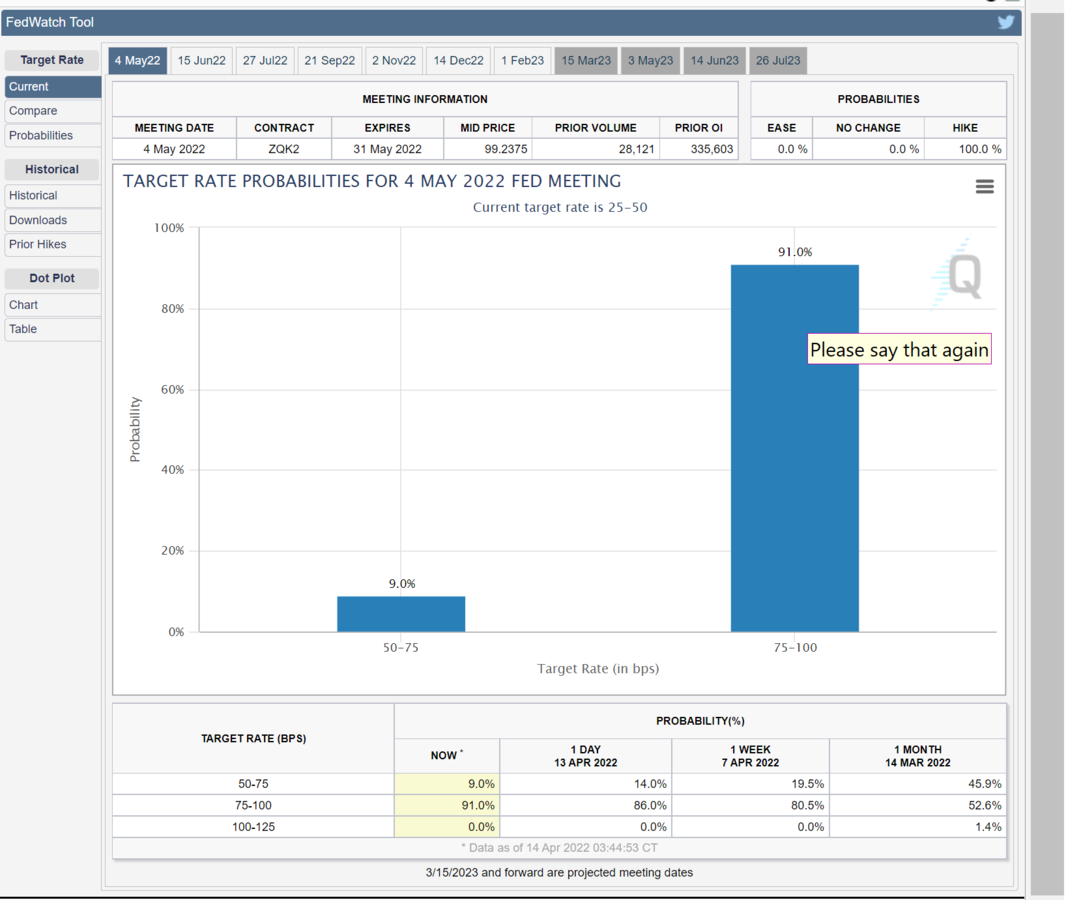The image size is (1066, 900).
Task: Click the Q watermark logo on chart
Action: [x=957, y=275]
